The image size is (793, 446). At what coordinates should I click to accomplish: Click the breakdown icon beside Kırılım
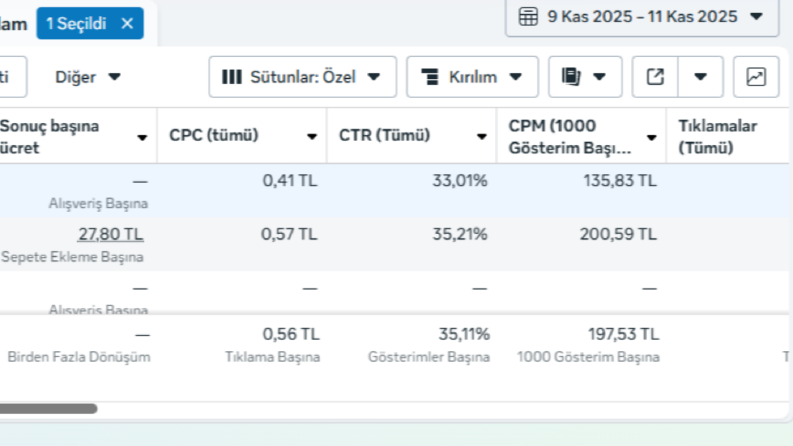point(430,77)
